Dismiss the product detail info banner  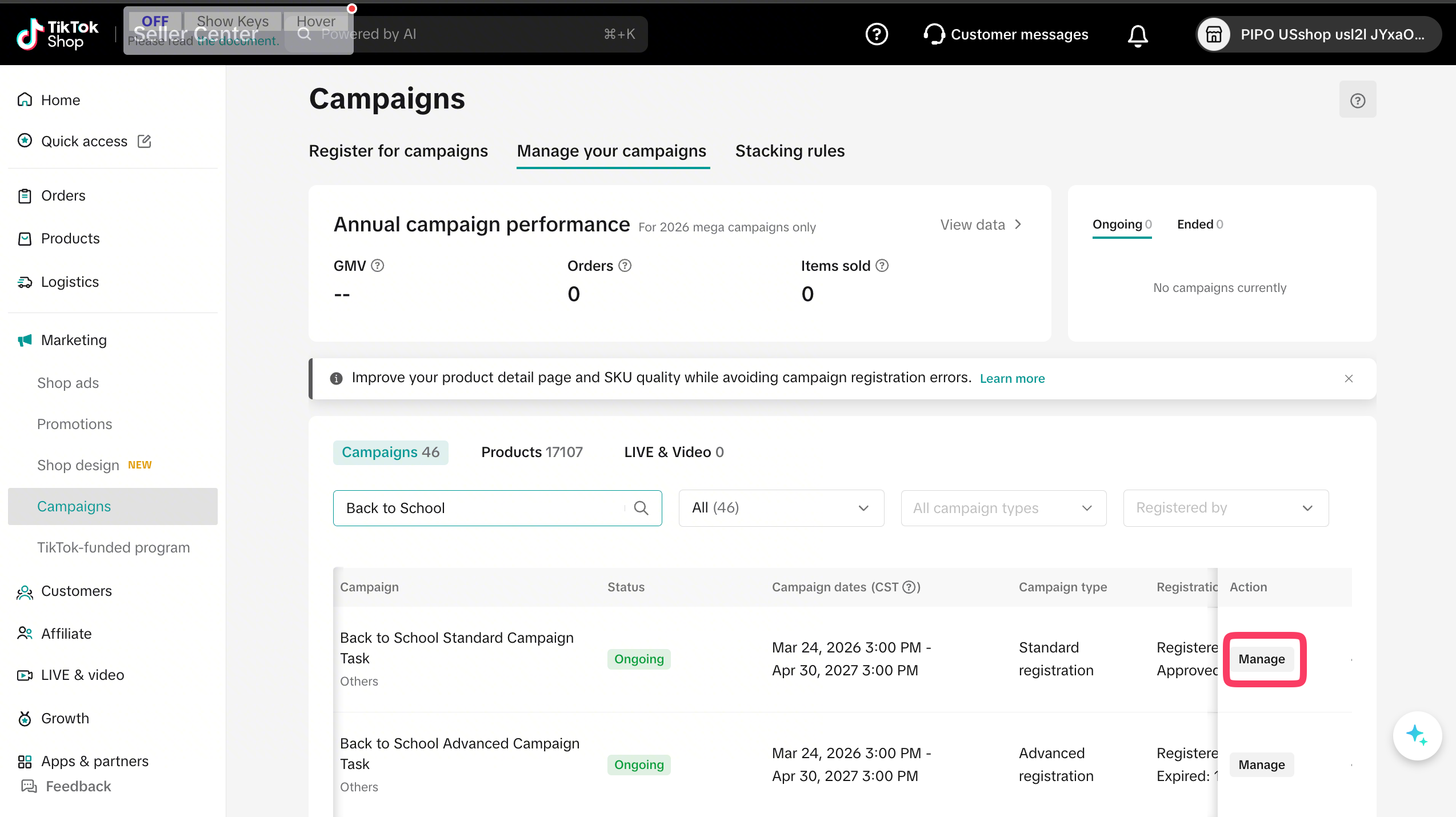point(1349,379)
